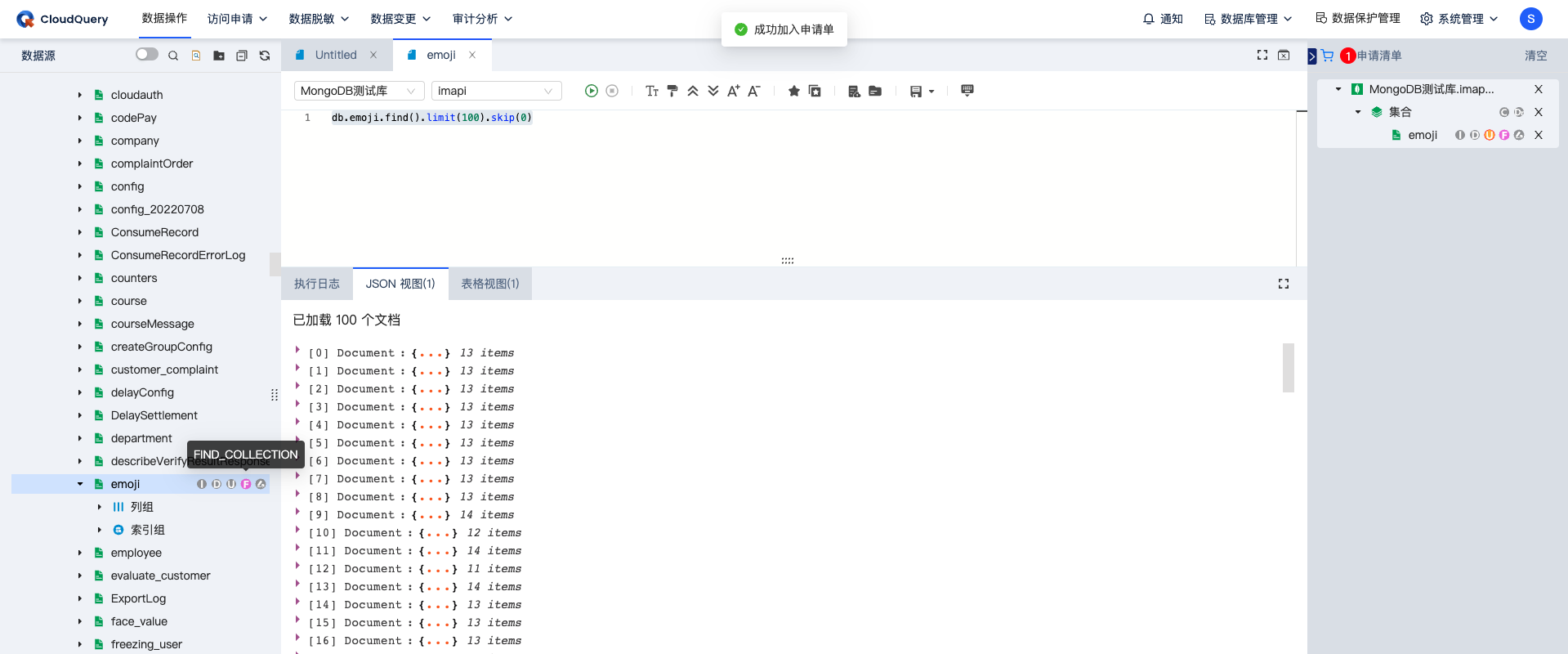1568x654 pixels.
Task: Clear the request list with 清空
Action: coord(1536,56)
